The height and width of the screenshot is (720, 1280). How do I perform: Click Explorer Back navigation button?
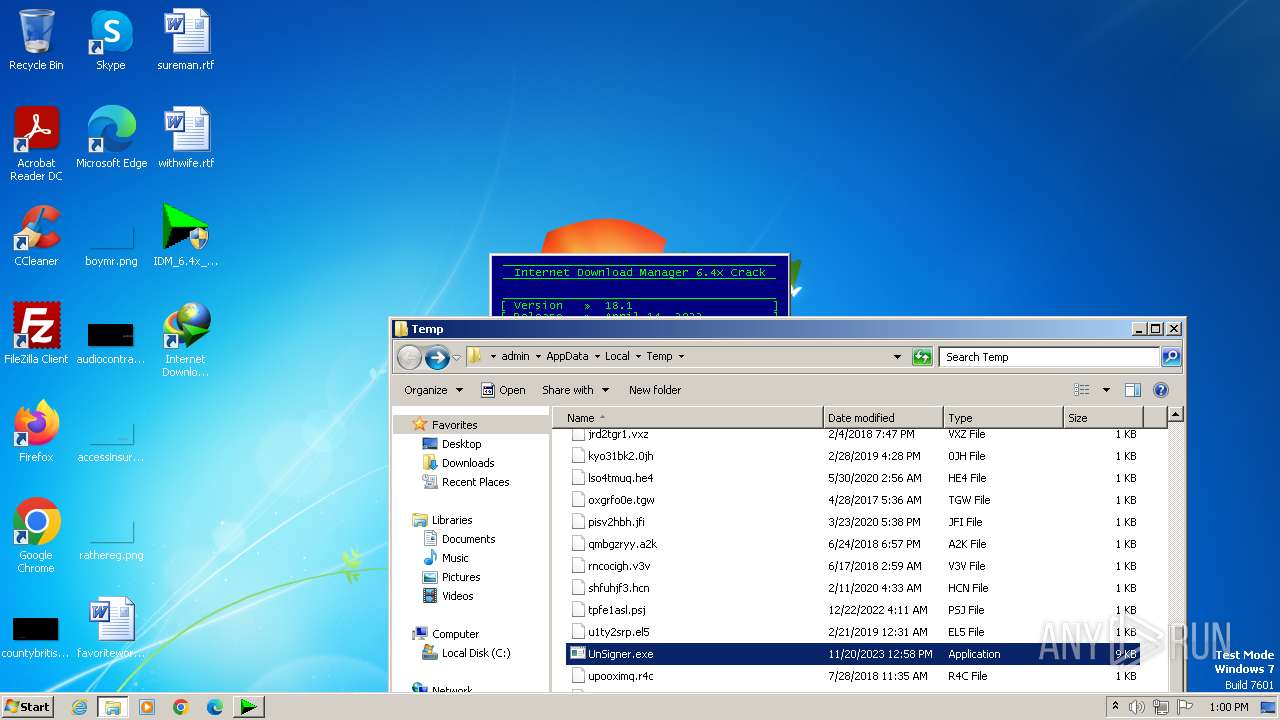[409, 357]
